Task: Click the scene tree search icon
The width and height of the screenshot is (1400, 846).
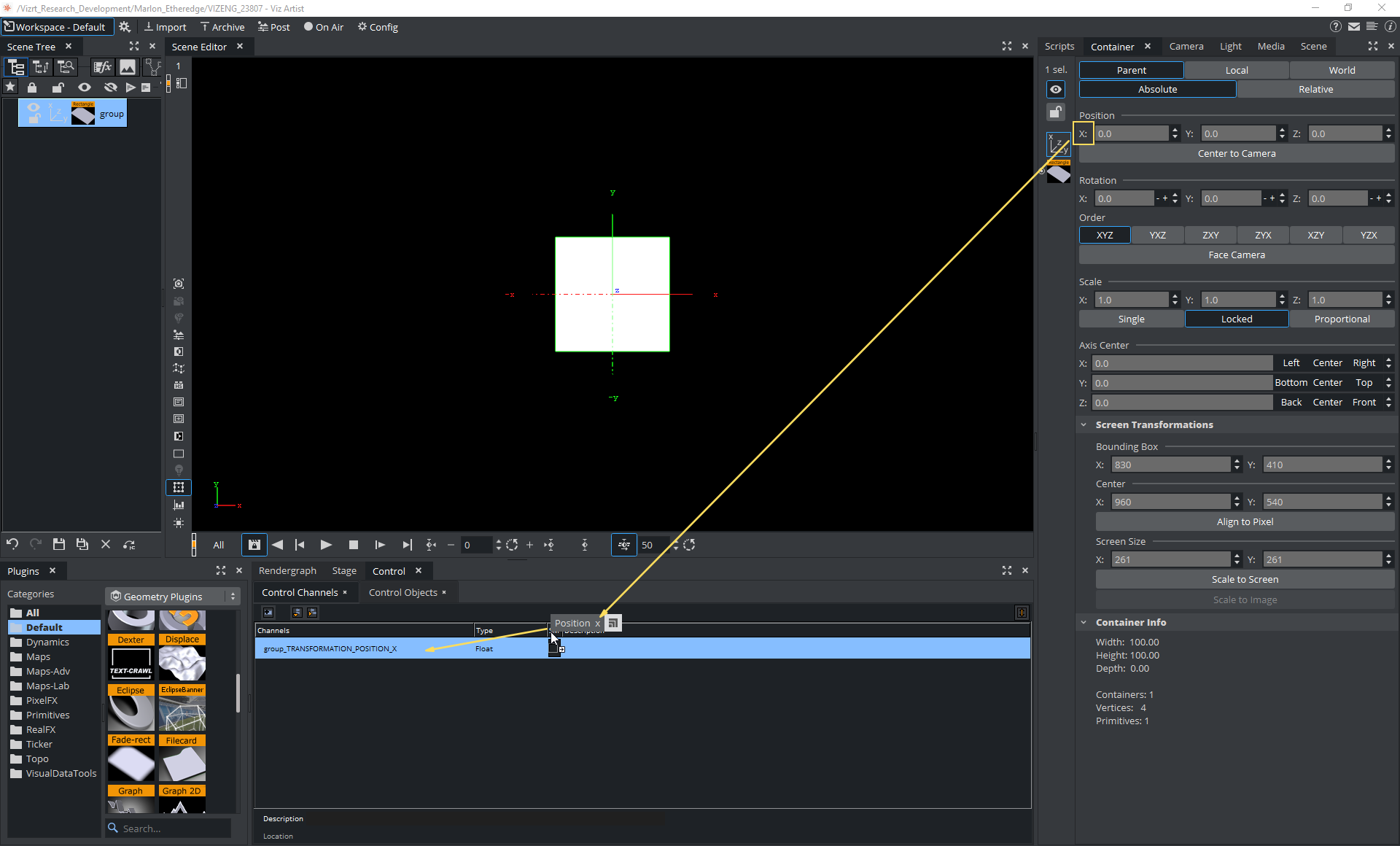Action: click(66, 67)
